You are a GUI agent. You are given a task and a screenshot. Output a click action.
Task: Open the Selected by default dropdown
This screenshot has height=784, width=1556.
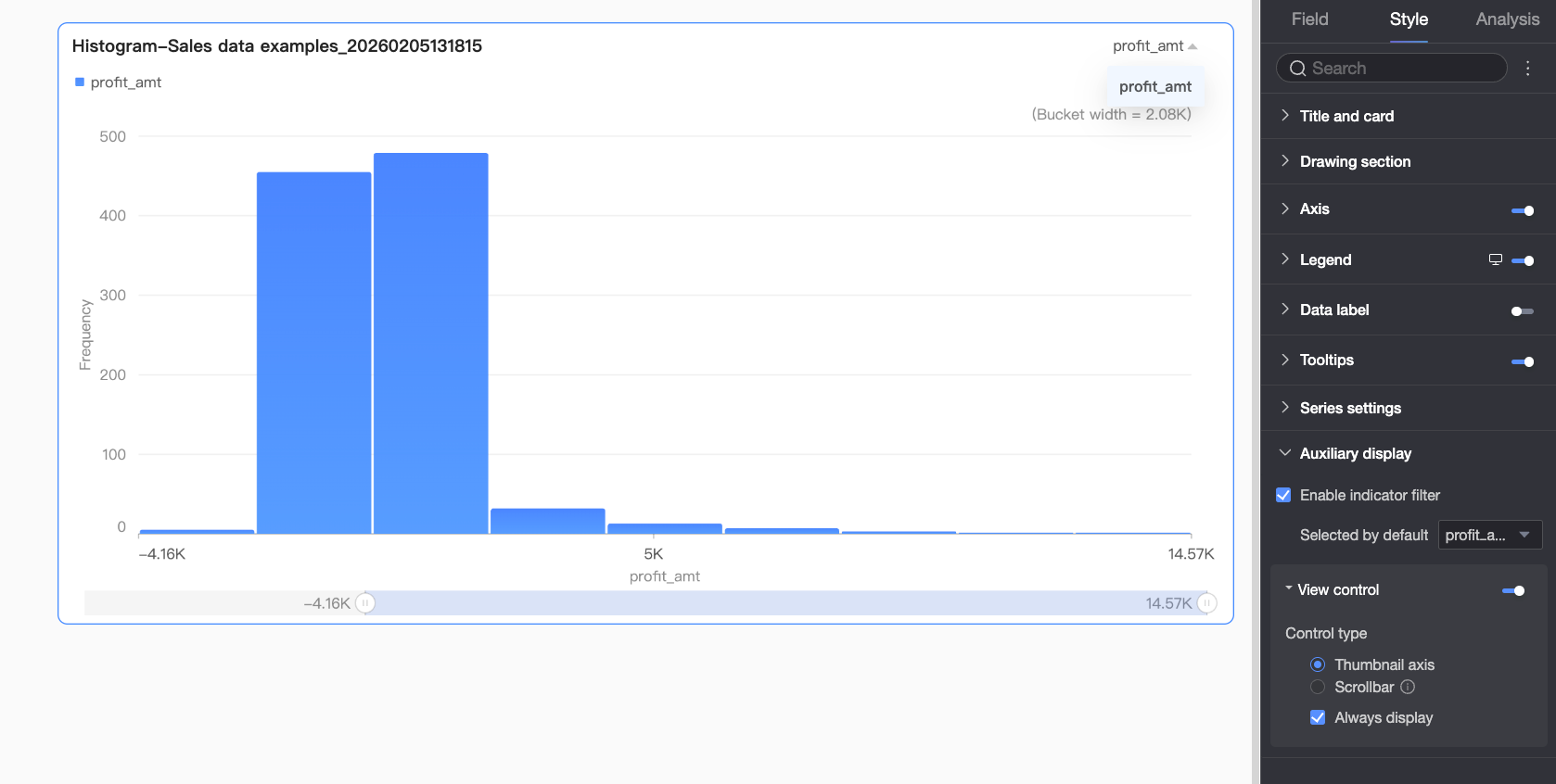point(1489,535)
